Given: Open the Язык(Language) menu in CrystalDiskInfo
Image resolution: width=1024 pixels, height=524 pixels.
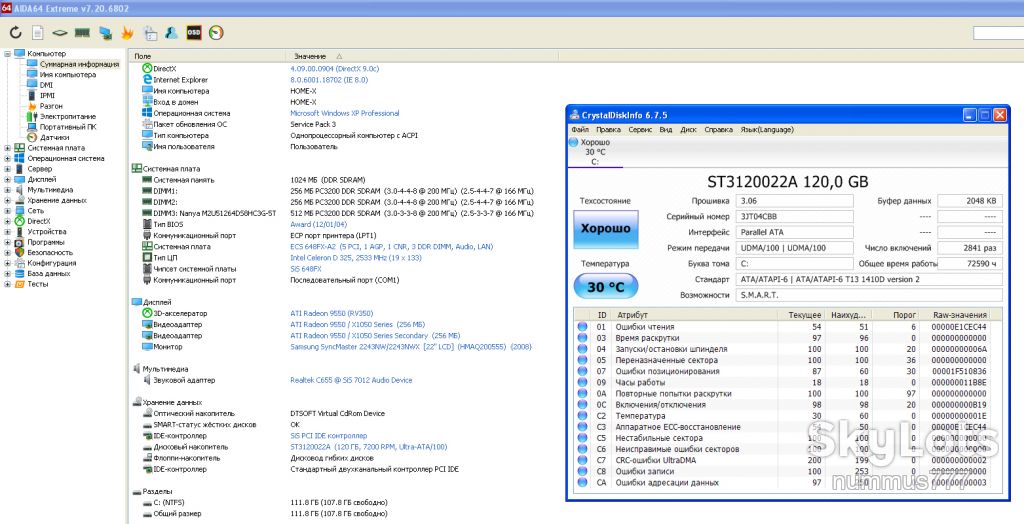Looking at the screenshot, I should click(x=767, y=129).
